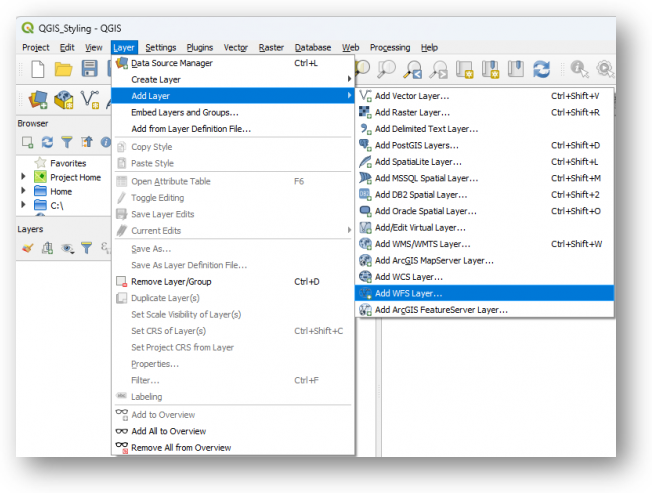The height and width of the screenshot is (493, 652).
Task: Click the Zoom Last toolbar icon
Action: pyautogui.click(x=412, y=69)
